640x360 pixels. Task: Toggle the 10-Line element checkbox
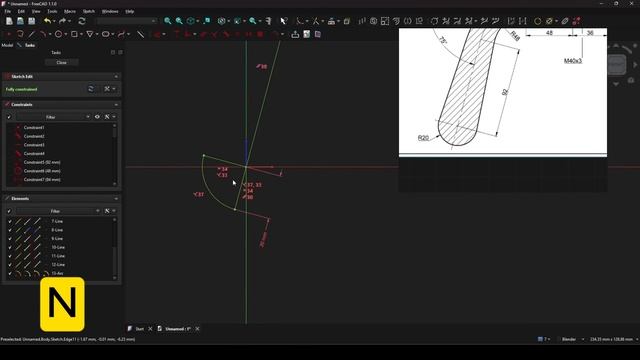point(10,247)
